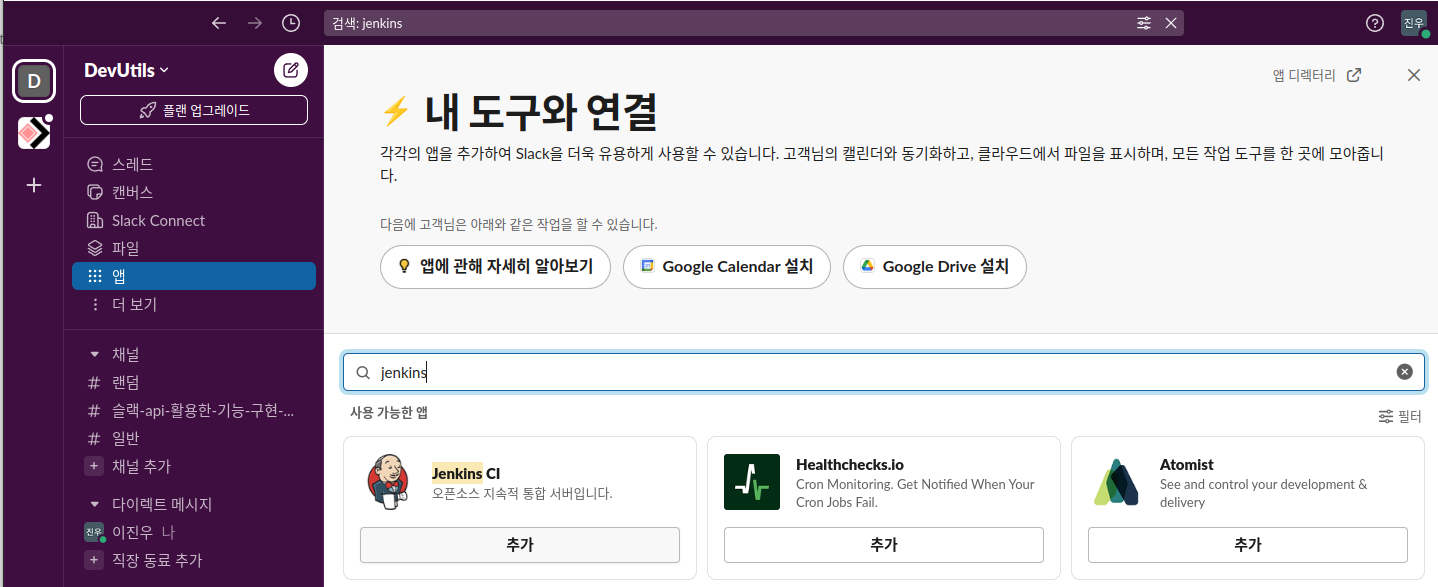Collapse 다이렉트 메시지 section
The height and width of the screenshot is (587, 1438).
95,504
